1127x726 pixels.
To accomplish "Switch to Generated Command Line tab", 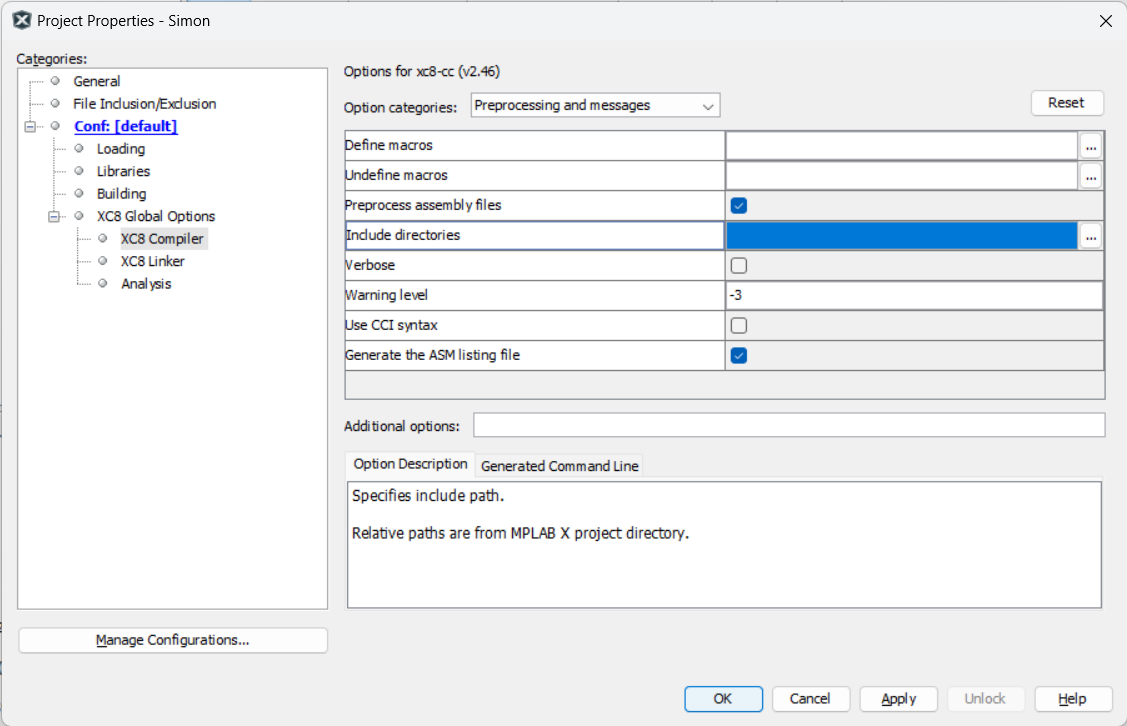I will click(x=559, y=466).
